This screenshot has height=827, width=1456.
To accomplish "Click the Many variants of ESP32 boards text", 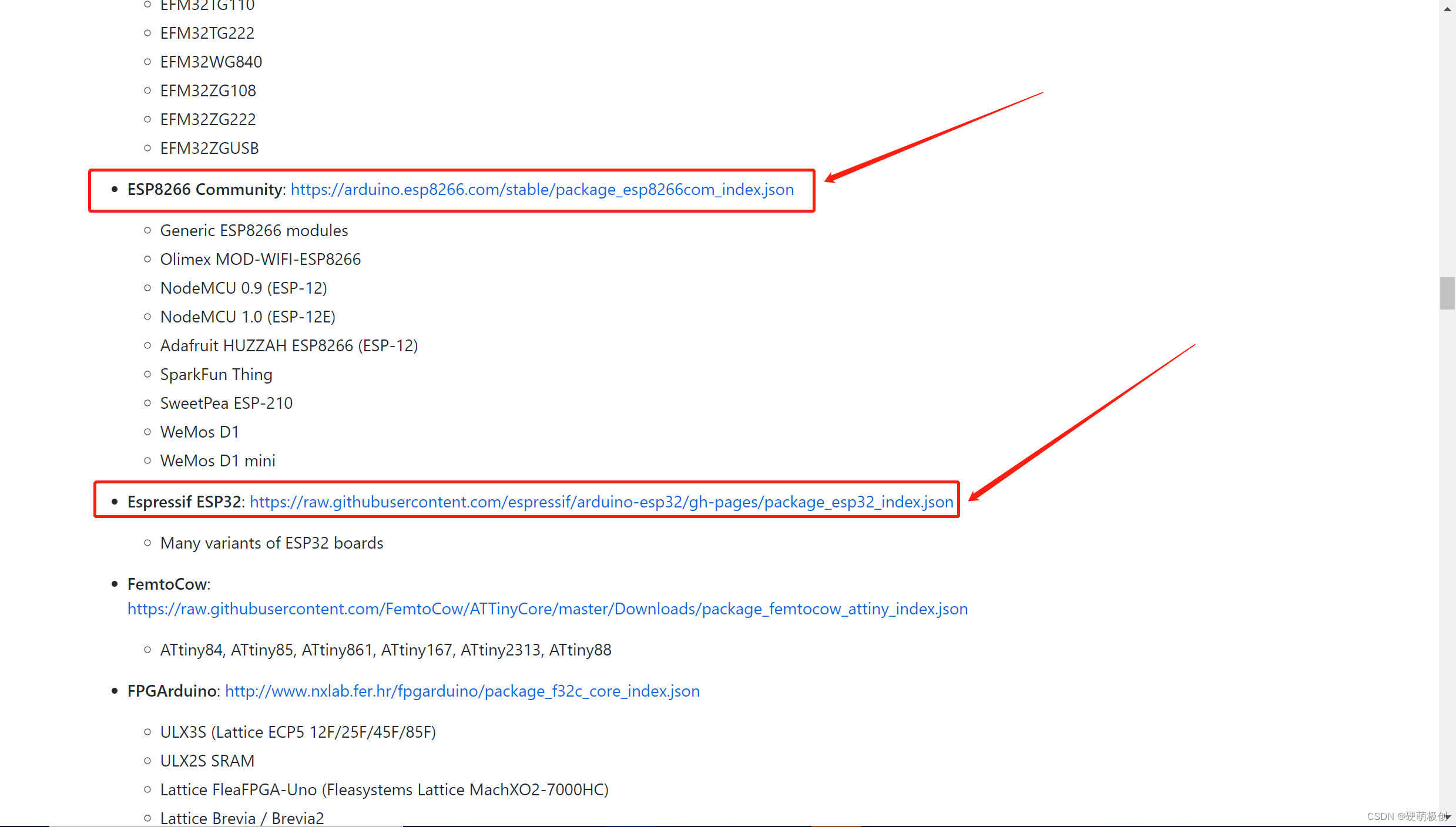I will [271, 543].
